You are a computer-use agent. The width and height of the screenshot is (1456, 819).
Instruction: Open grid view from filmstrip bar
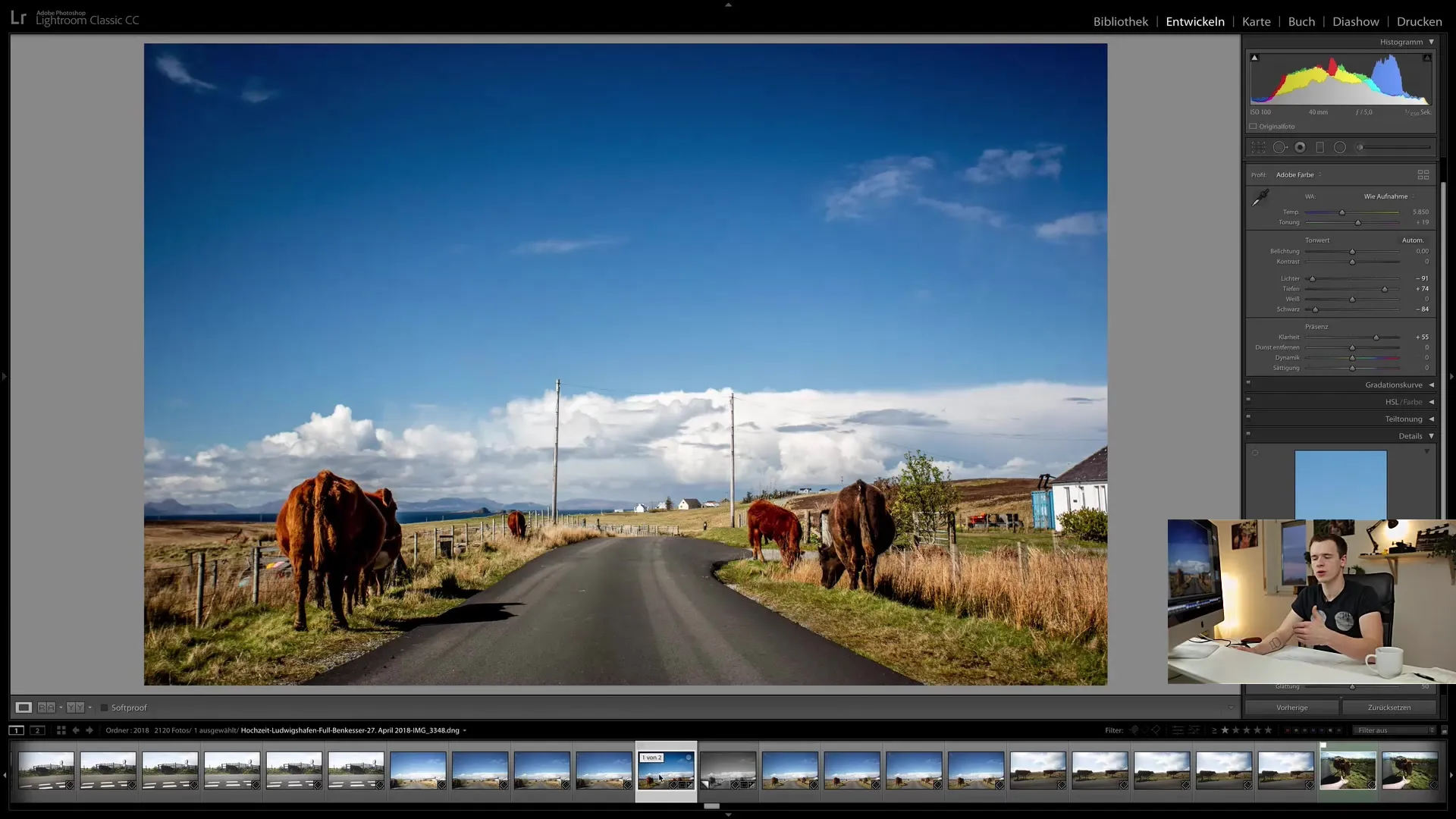point(61,730)
